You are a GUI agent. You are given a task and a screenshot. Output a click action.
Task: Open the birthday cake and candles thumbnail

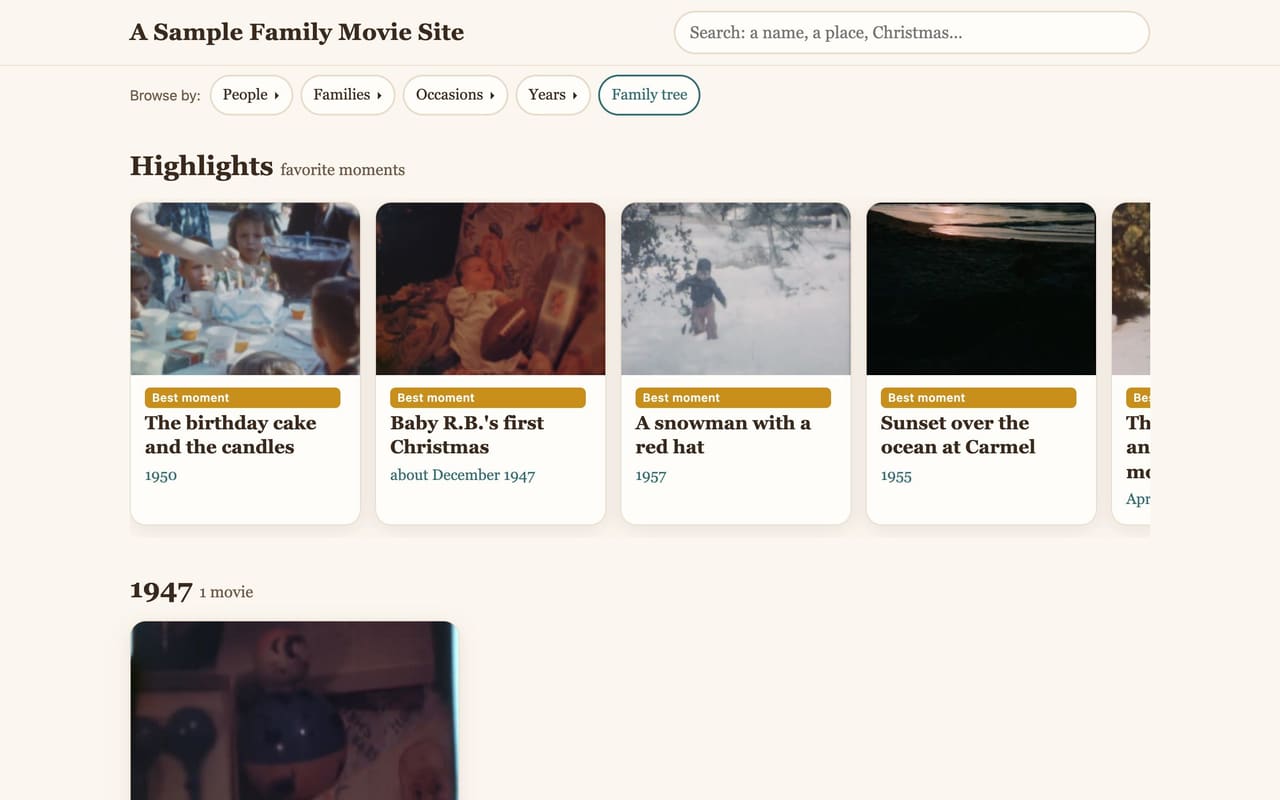pos(245,289)
